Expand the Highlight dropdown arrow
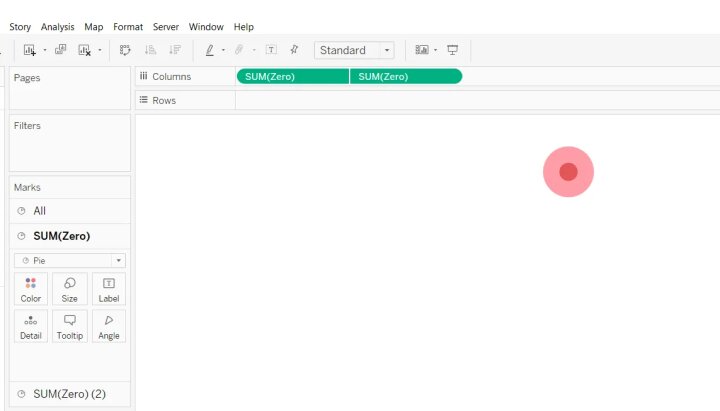 pyautogui.click(x=224, y=50)
